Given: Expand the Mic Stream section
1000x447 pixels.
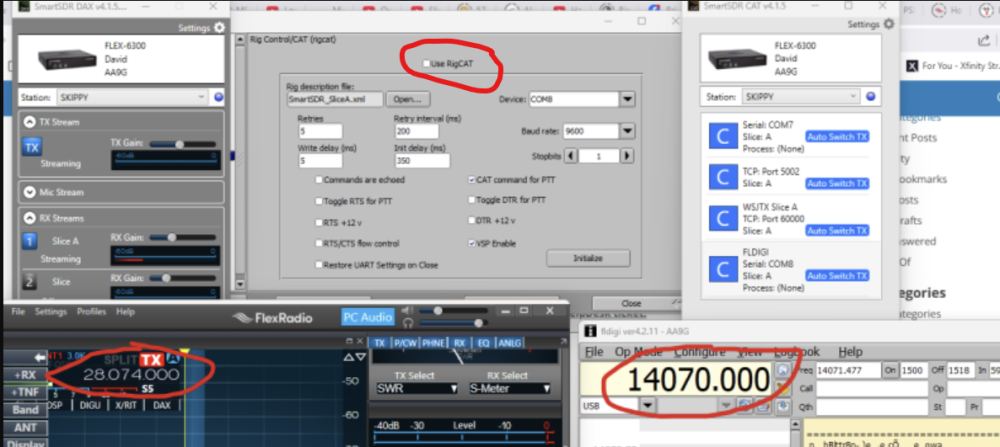Looking at the screenshot, I should (x=29, y=192).
